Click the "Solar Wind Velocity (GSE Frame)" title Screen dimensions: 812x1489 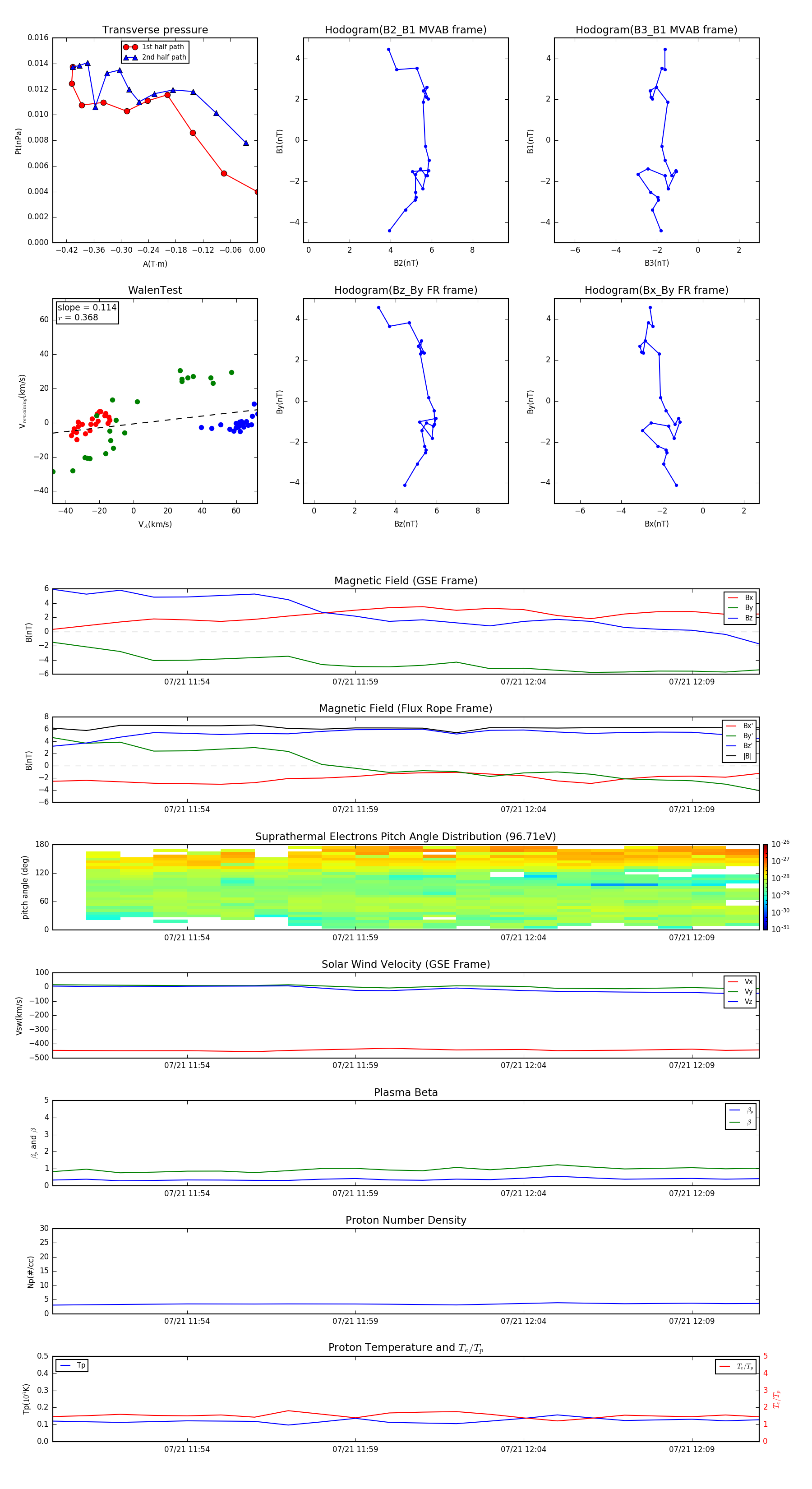pos(406,965)
